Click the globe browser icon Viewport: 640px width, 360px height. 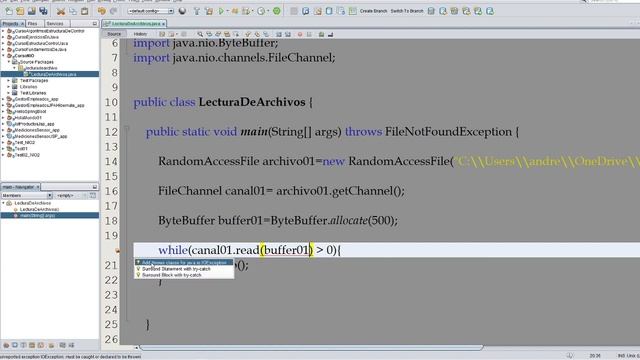pyautogui.click(x=182, y=11)
